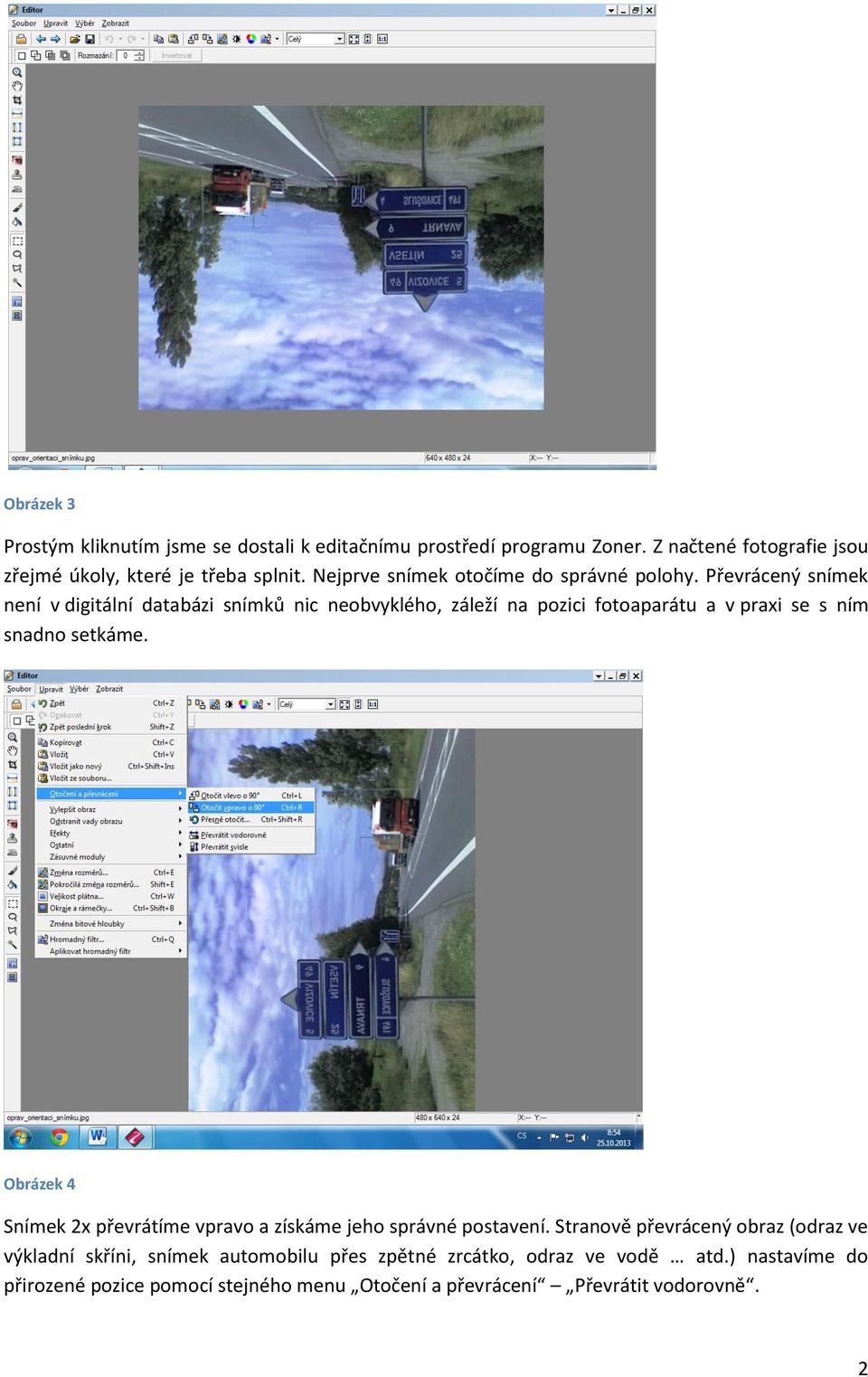Click the Rozmazání value field
The width and height of the screenshot is (868, 1377).
pyautogui.click(x=125, y=55)
